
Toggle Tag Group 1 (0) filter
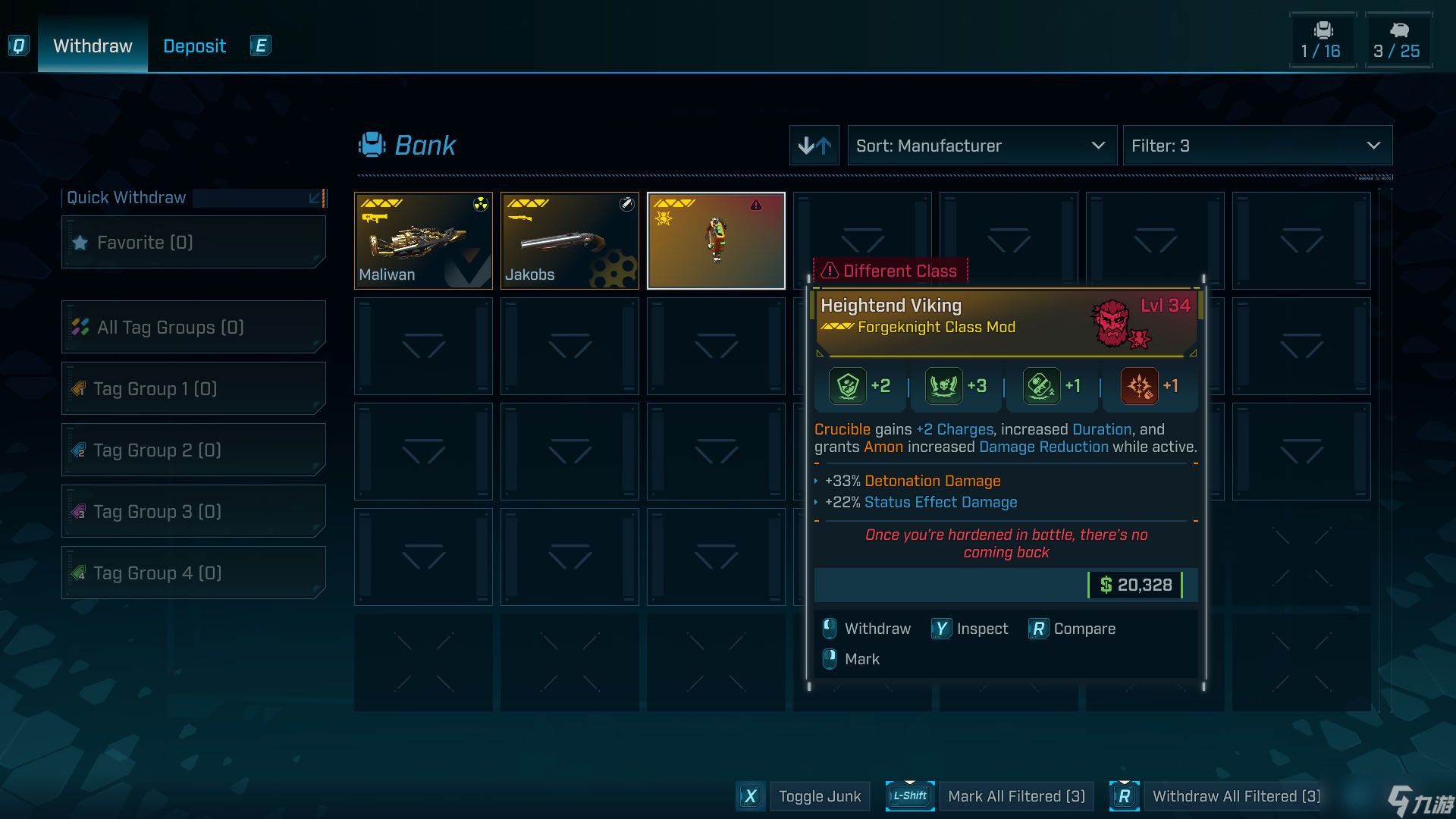click(193, 389)
